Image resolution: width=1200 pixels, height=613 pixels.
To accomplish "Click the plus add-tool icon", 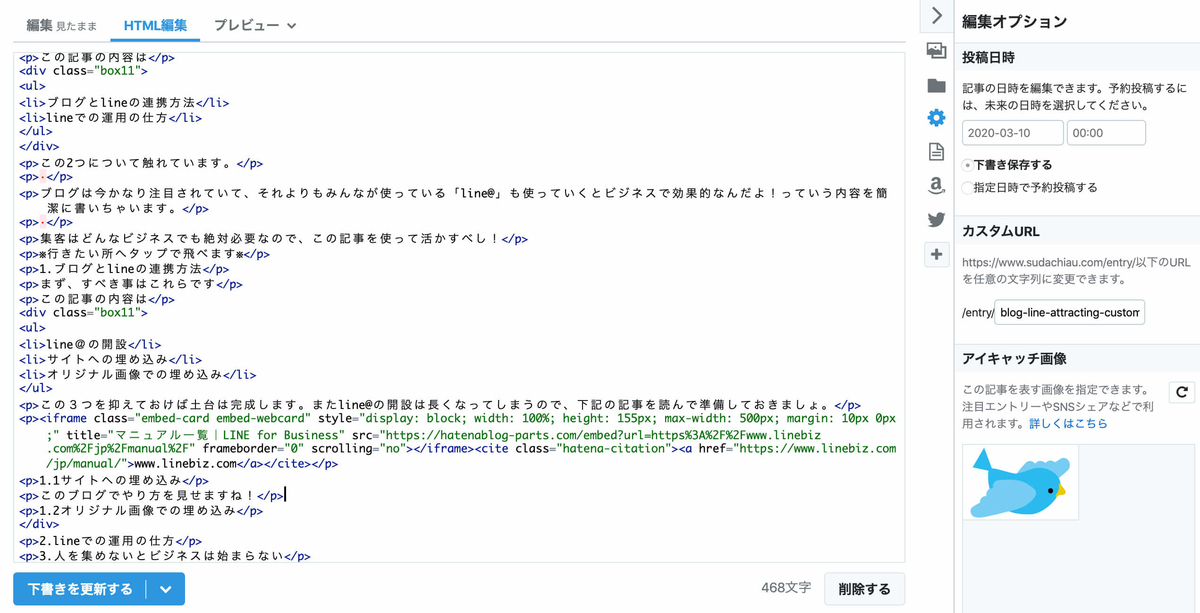I will 936,254.
